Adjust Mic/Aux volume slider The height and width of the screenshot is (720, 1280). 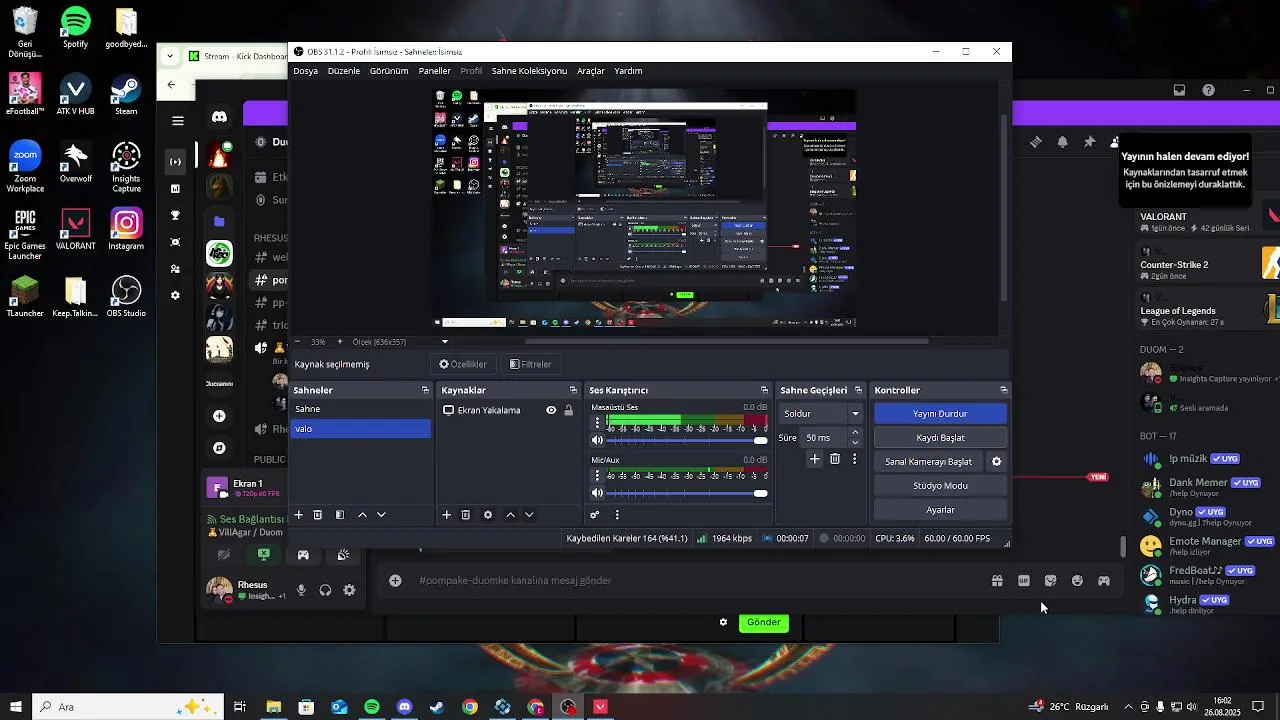(687, 493)
